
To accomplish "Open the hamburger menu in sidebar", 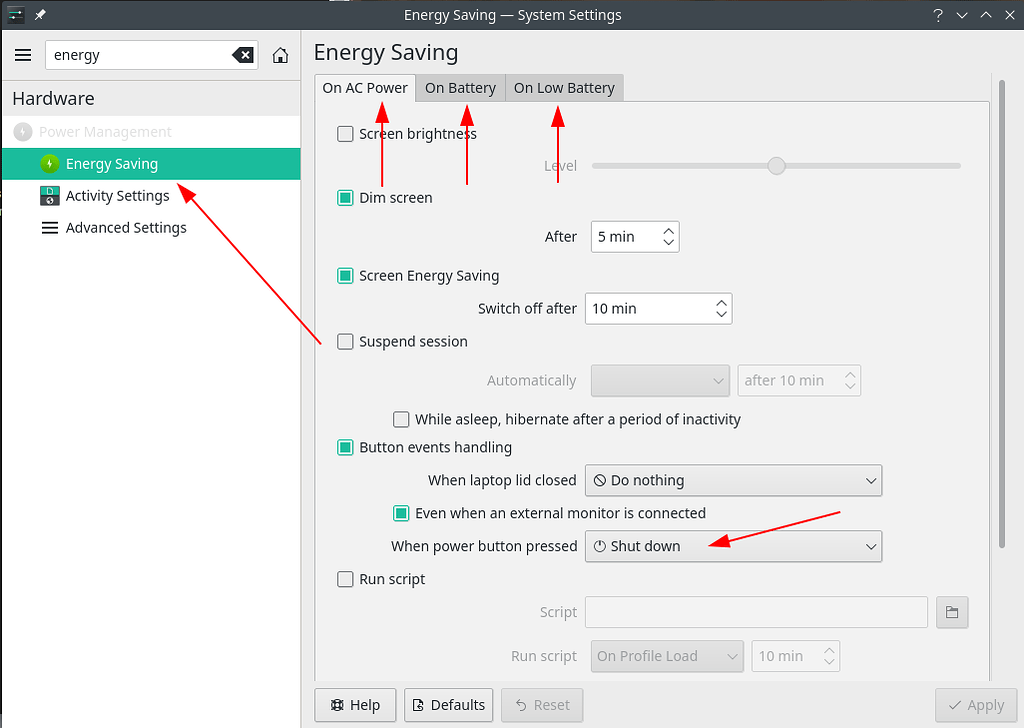I will pyautogui.click(x=23, y=55).
